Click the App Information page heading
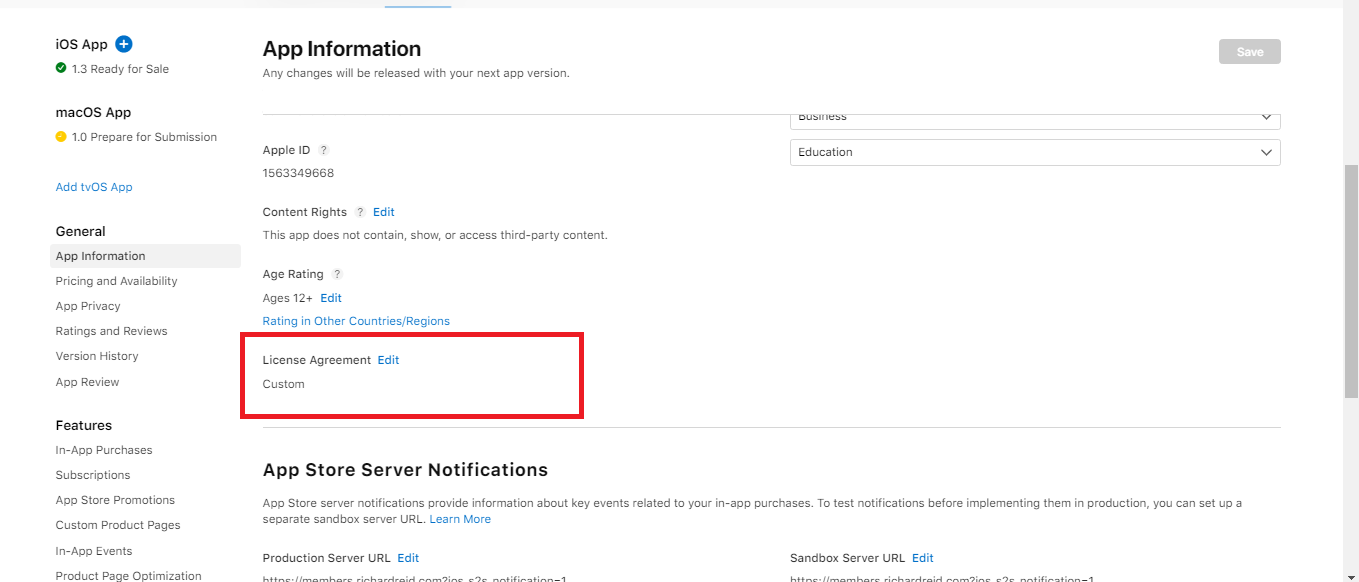The width and height of the screenshot is (1359, 582). (x=342, y=49)
